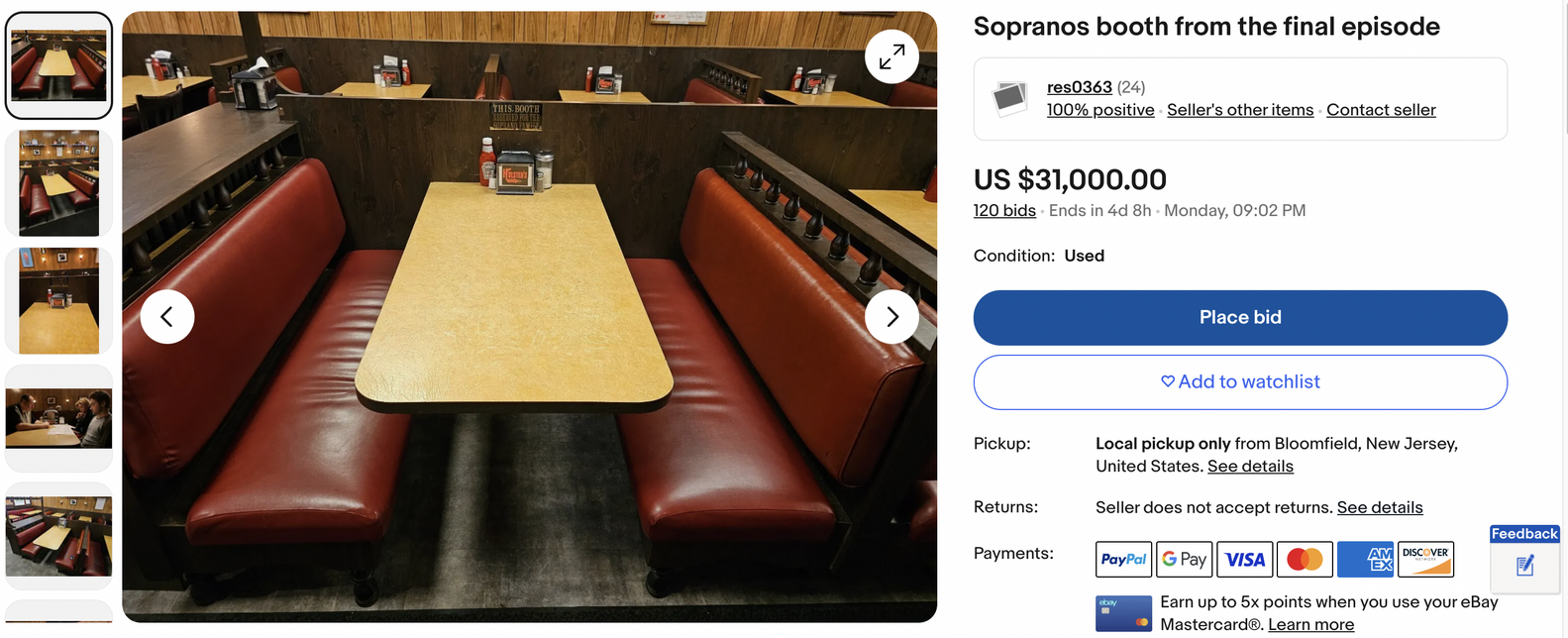
Task: Select PayPal as payment method
Action: [x=1123, y=559]
